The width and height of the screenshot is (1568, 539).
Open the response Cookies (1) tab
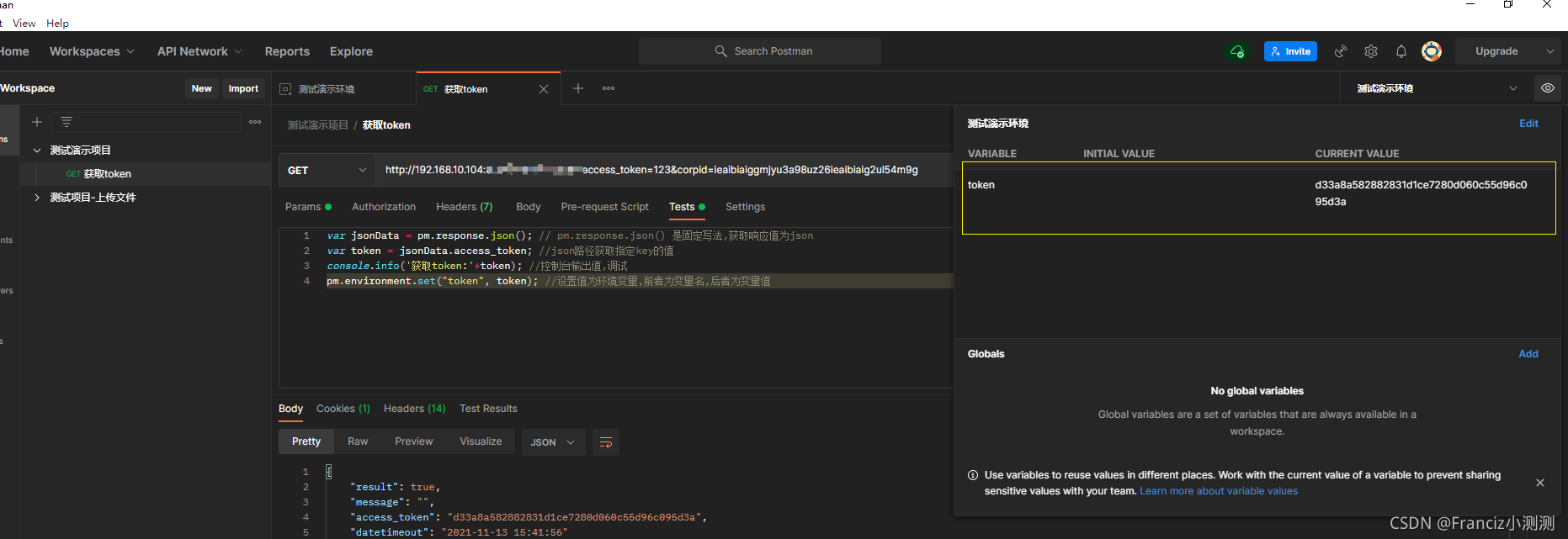click(x=343, y=409)
